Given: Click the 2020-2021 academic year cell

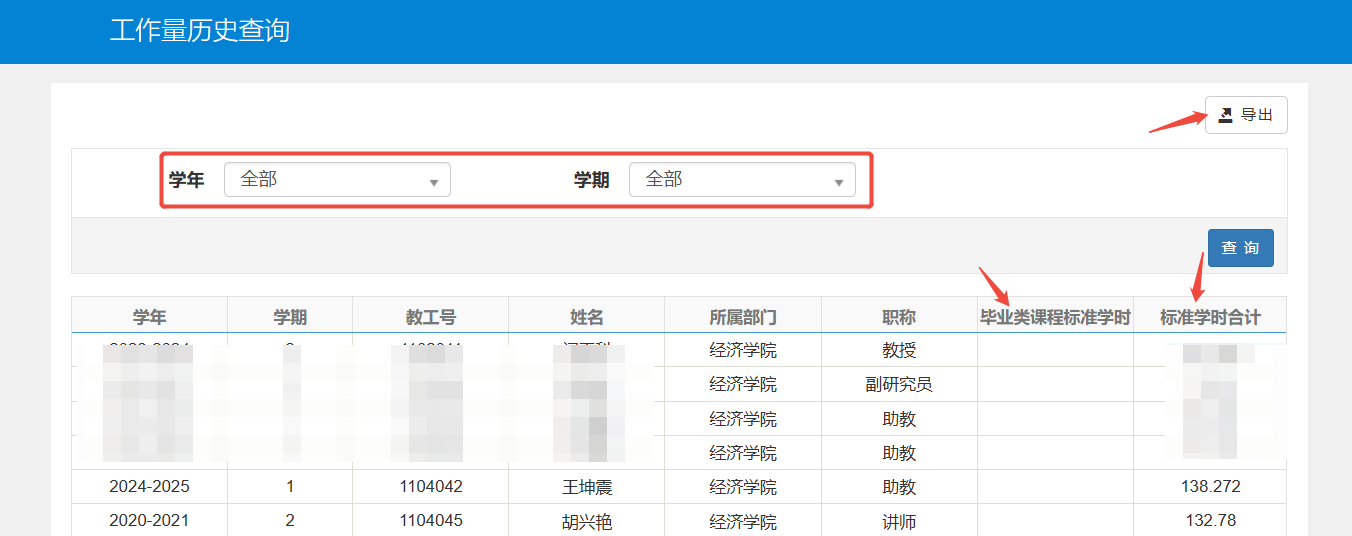Looking at the screenshot, I should pos(149,521).
